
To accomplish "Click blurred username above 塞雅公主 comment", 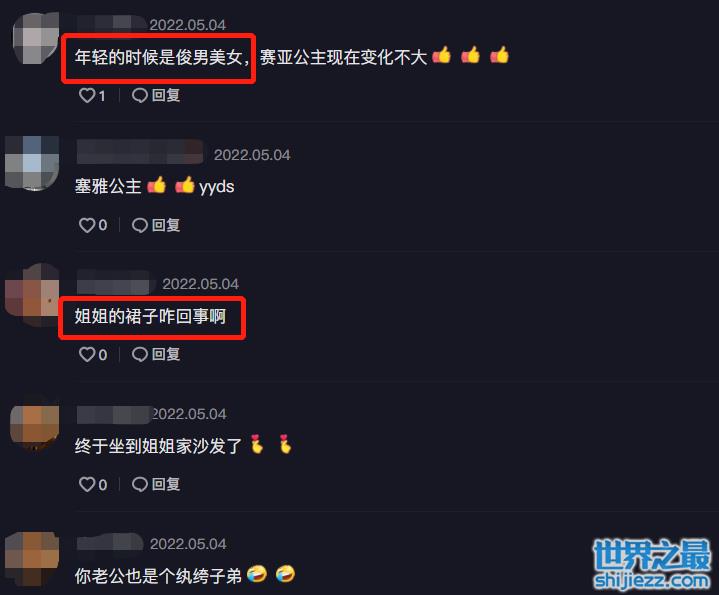I will coord(140,152).
